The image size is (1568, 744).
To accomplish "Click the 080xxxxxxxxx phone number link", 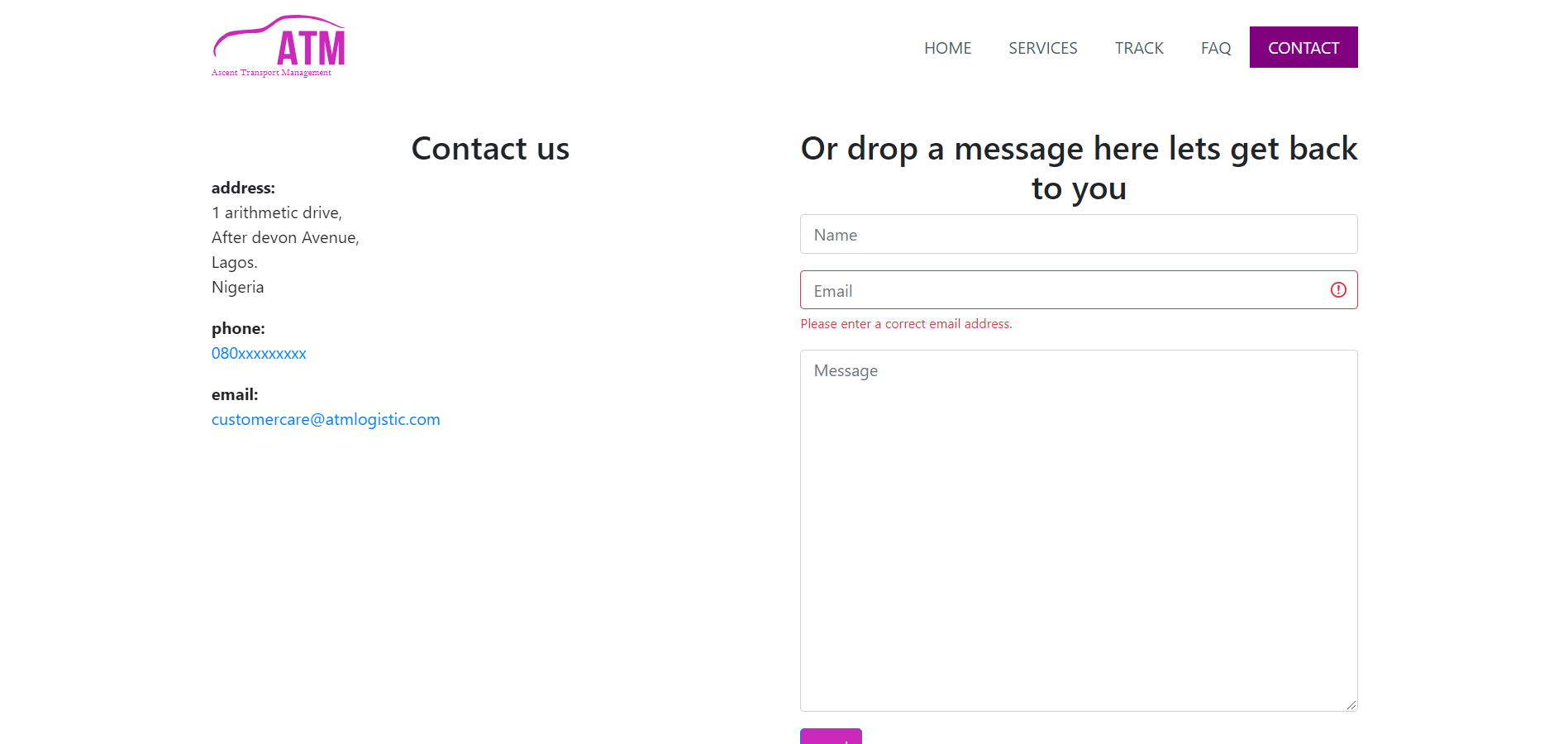I will tap(259, 354).
